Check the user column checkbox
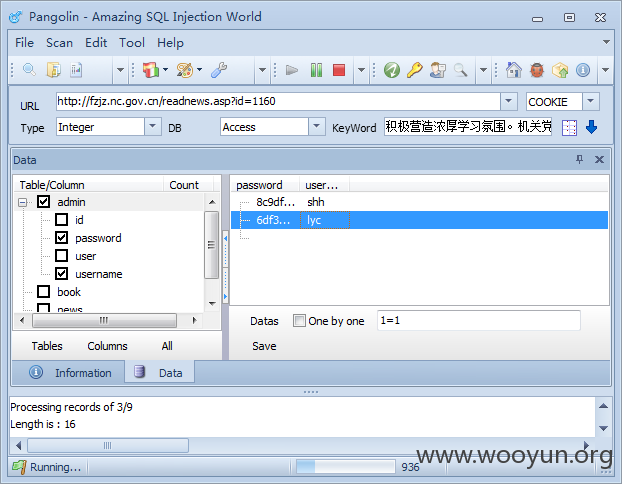The image size is (622, 484). click(x=61, y=255)
